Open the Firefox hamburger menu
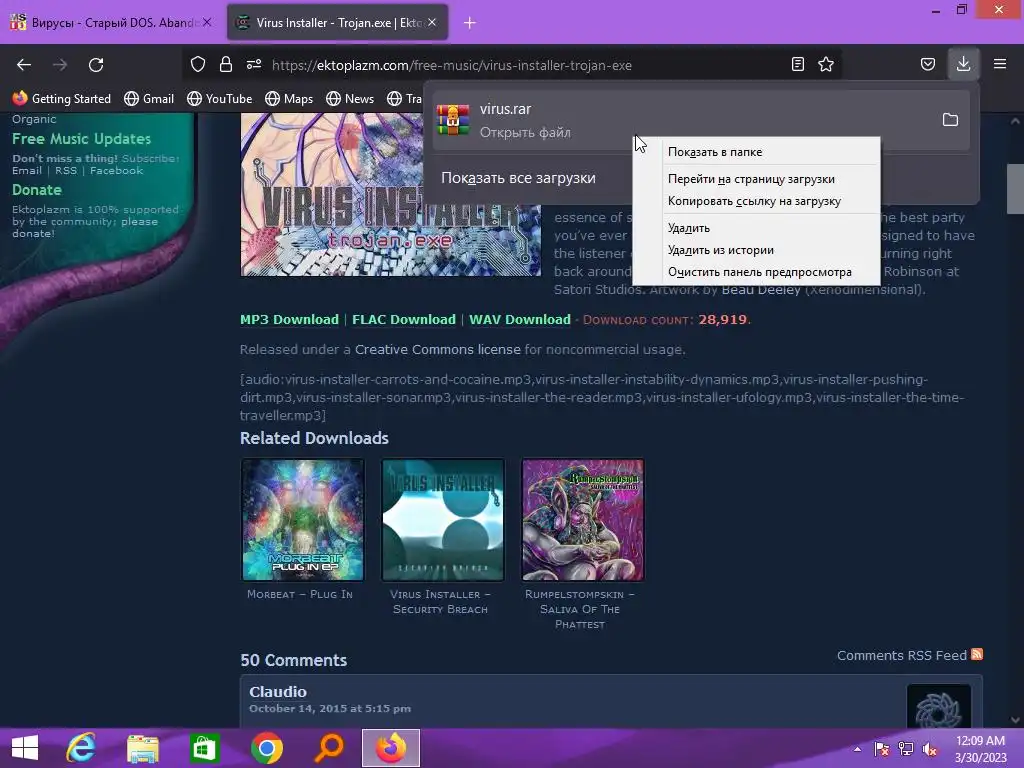Viewport: 1024px width, 768px height. tap(1000, 64)
